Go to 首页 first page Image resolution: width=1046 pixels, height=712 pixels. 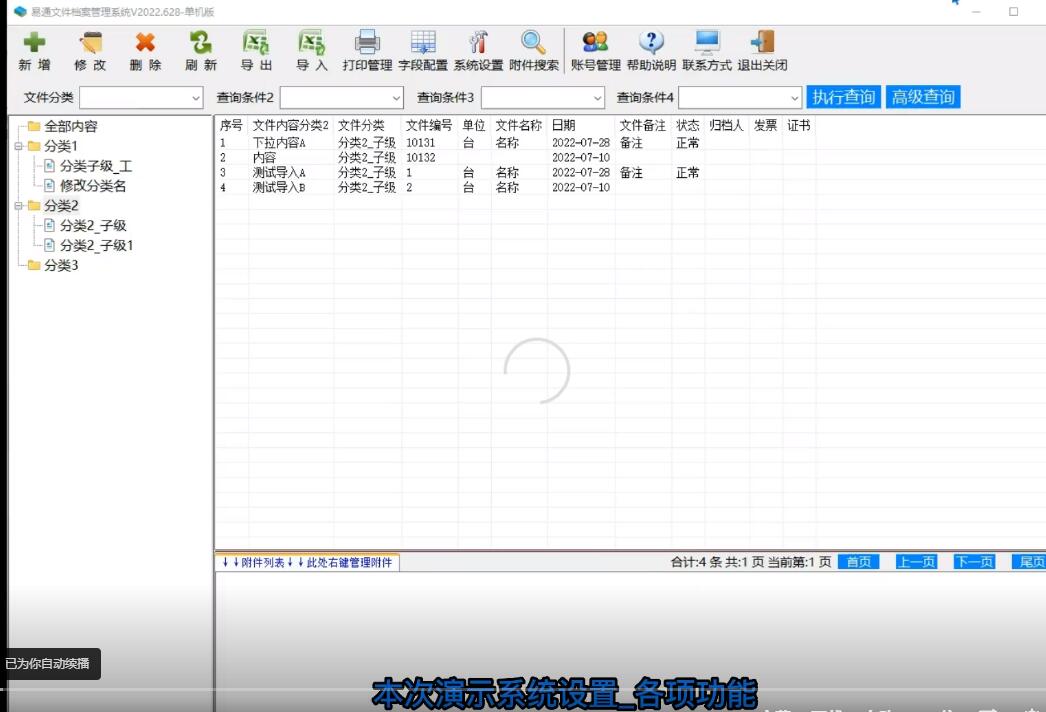coord(859,562)
